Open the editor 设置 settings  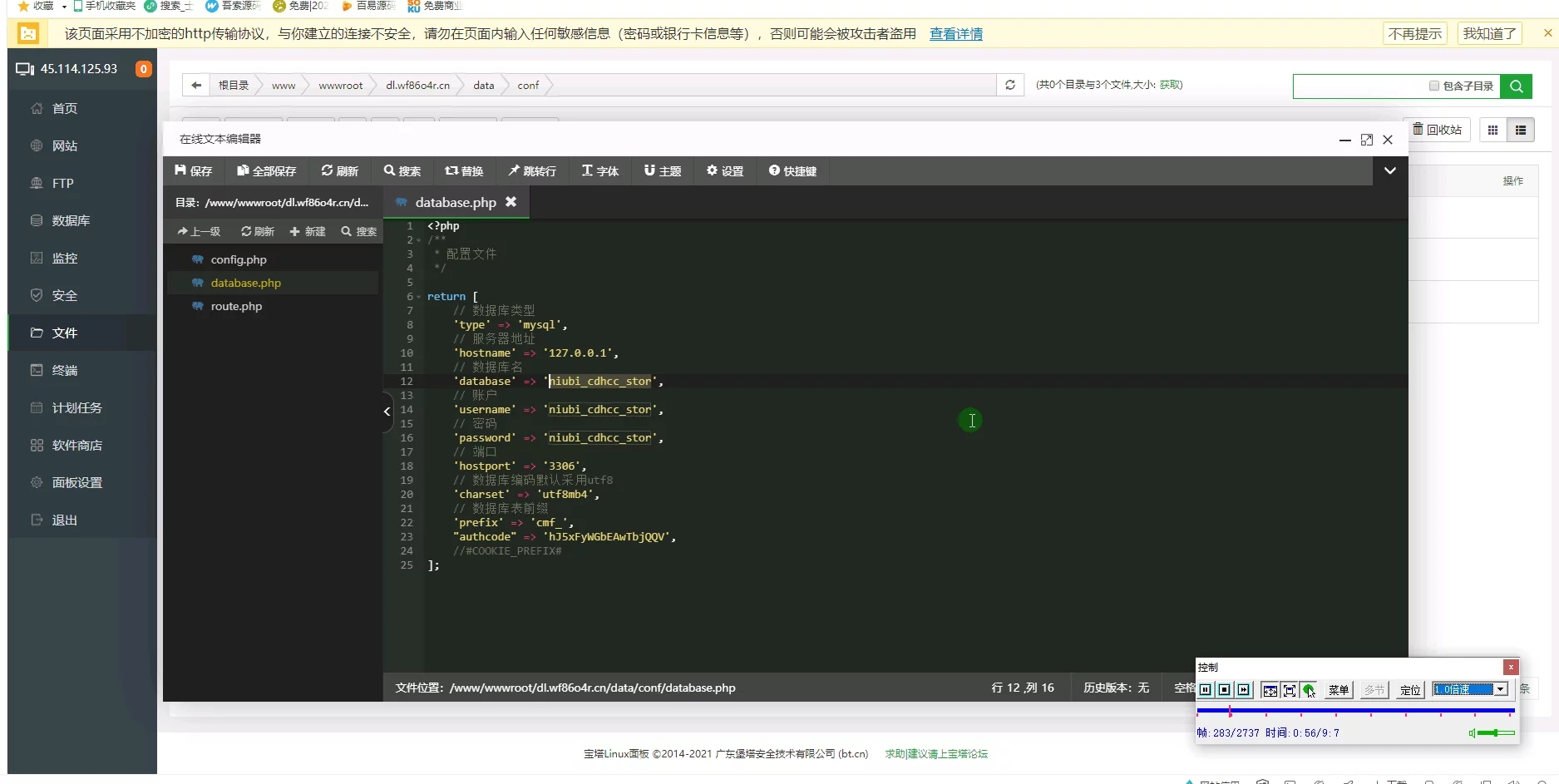724,170
